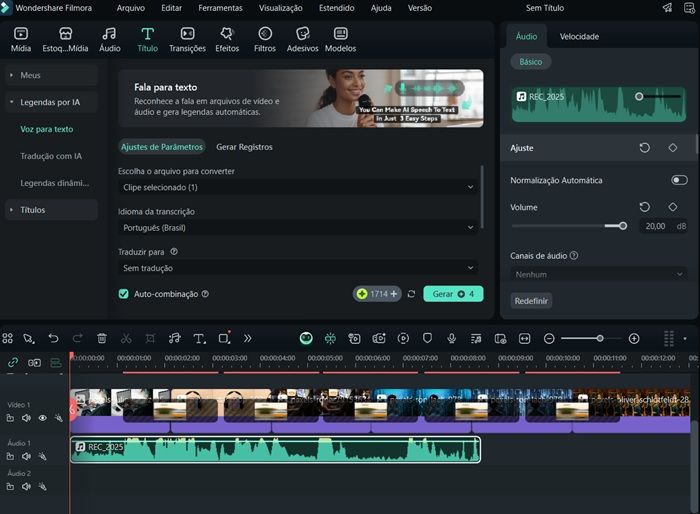Mute the Áudio 2 track

(26, 486)
